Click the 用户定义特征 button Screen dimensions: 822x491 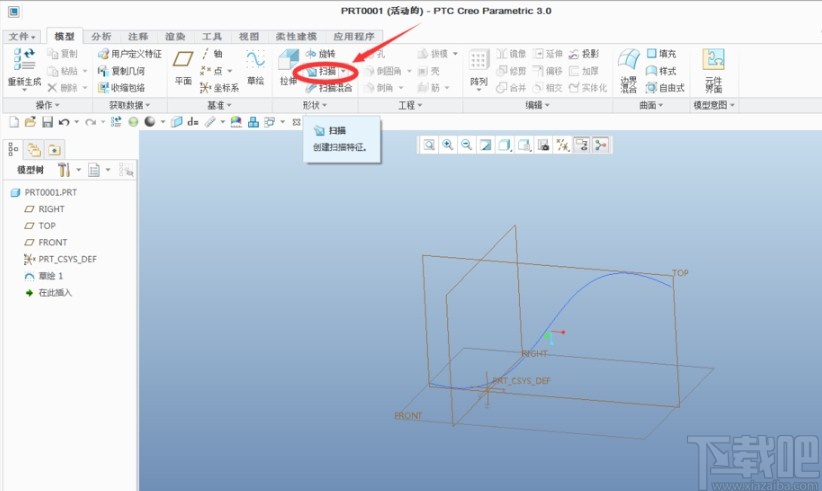(129, 54)
